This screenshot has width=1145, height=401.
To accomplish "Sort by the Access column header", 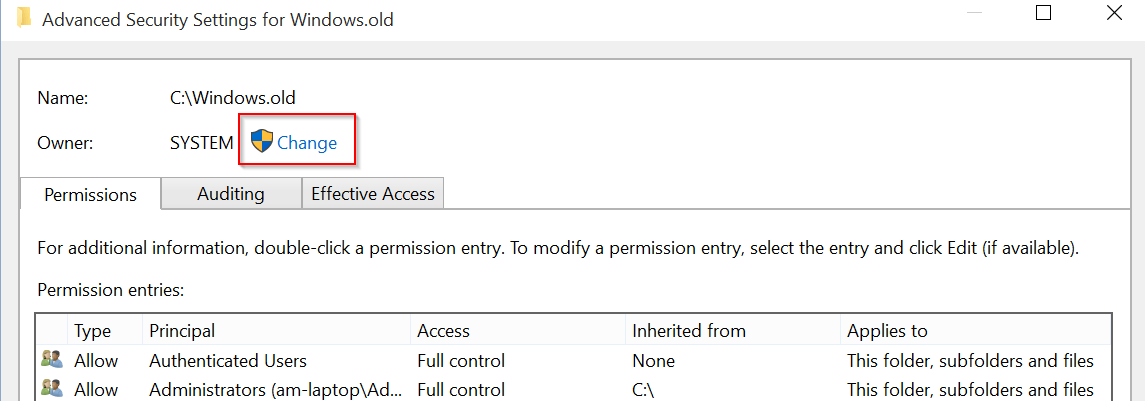I will 443,331.
